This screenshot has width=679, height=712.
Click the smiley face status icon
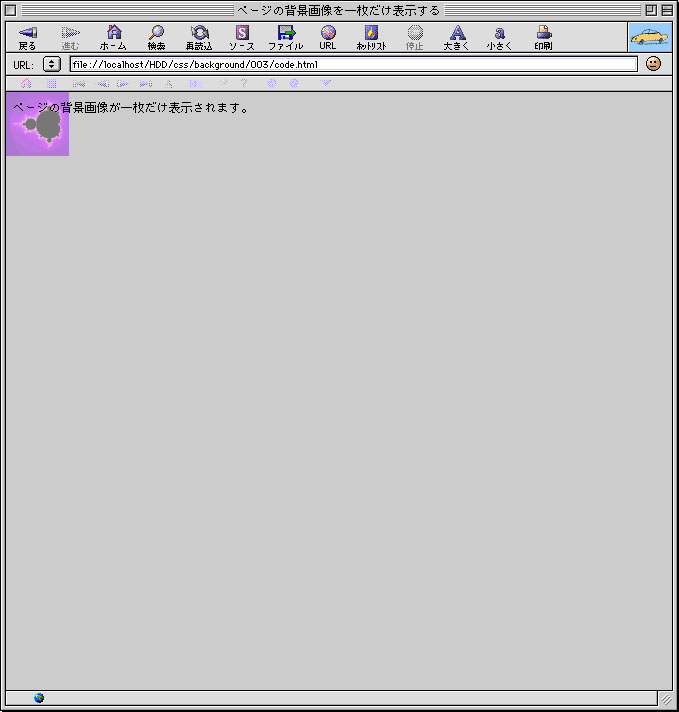pos(653,64)
